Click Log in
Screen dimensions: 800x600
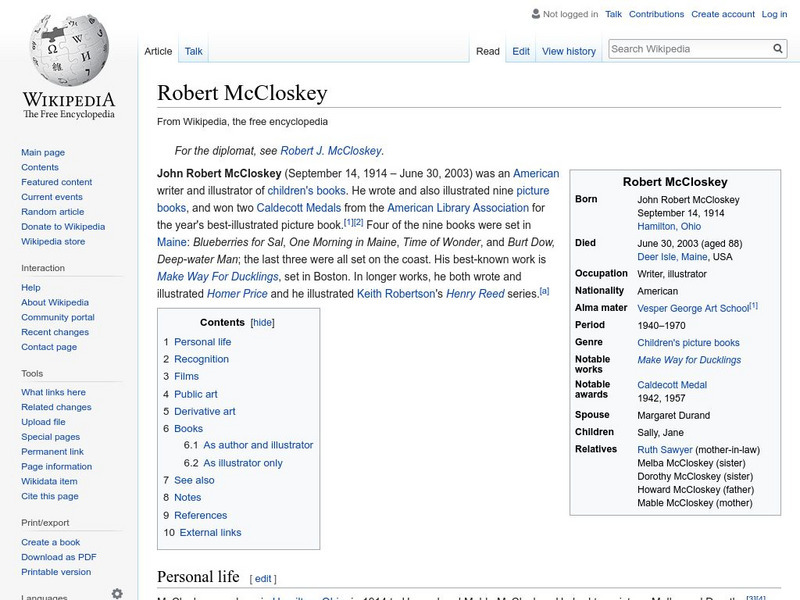tap(774, 14)
